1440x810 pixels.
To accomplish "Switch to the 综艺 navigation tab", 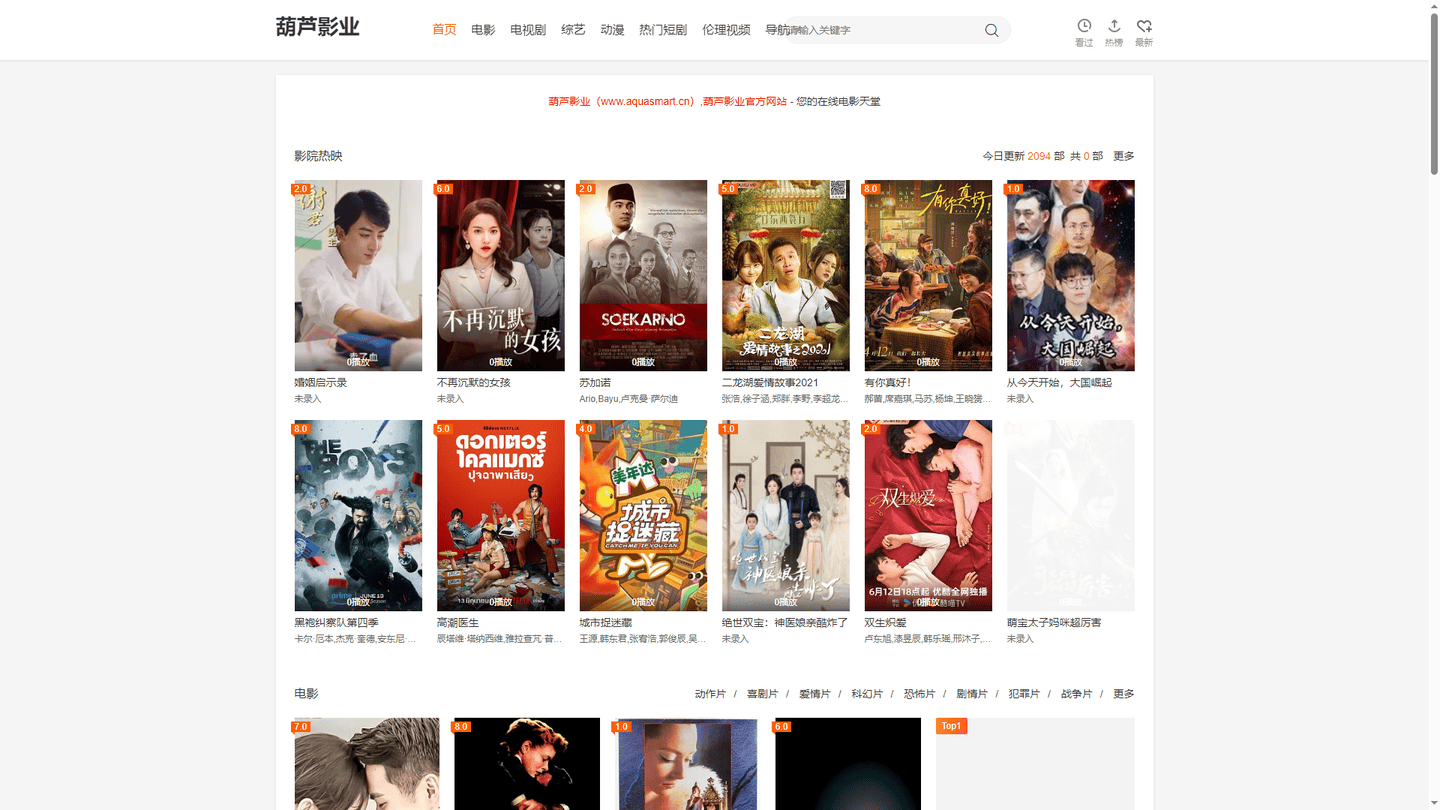I will click(573, 30).
